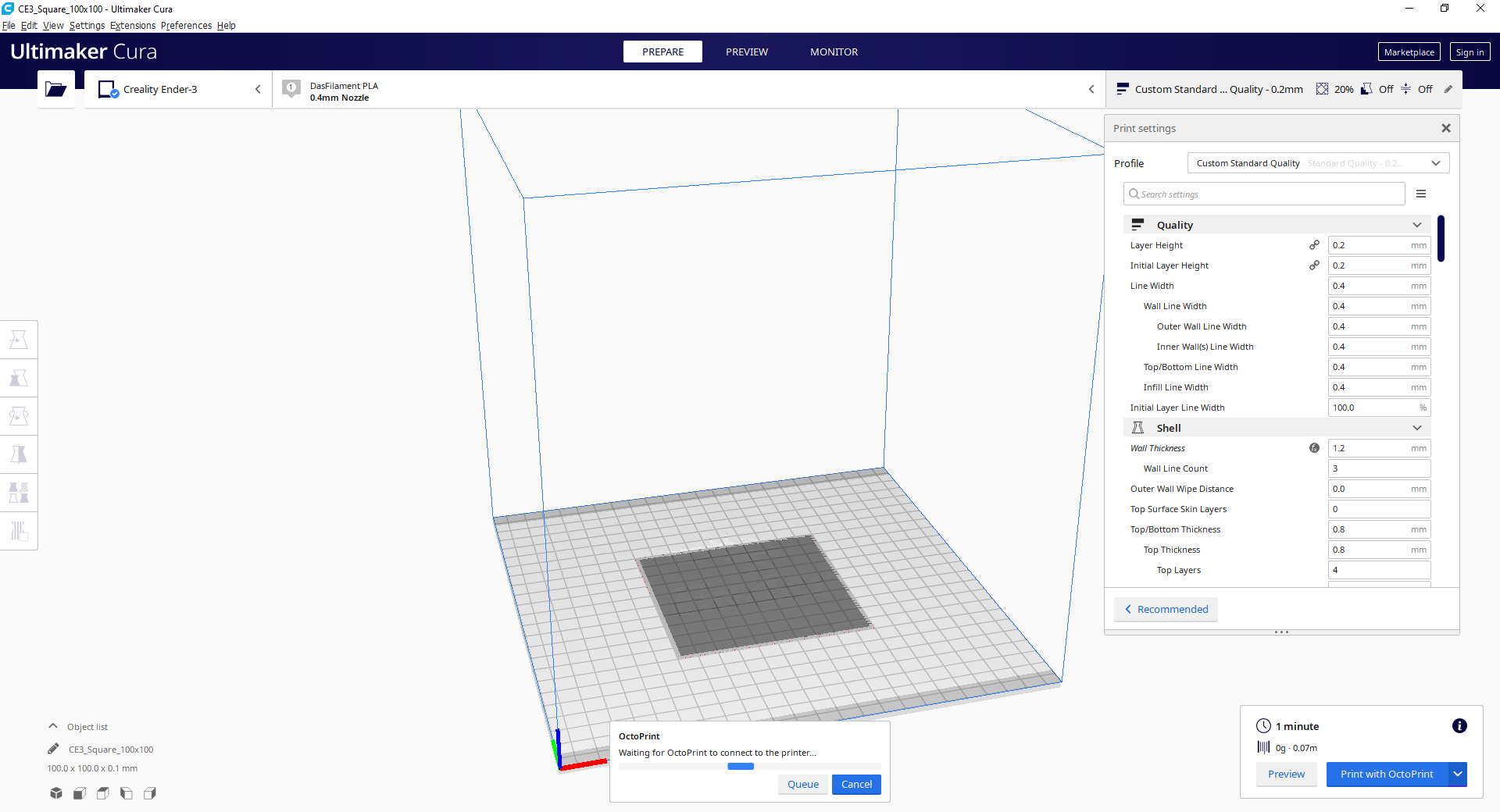Switch to the PREVIEW stage tab
Image resolution: width=1500 pixels, height=812 pixels.
[x=747, y=52]
